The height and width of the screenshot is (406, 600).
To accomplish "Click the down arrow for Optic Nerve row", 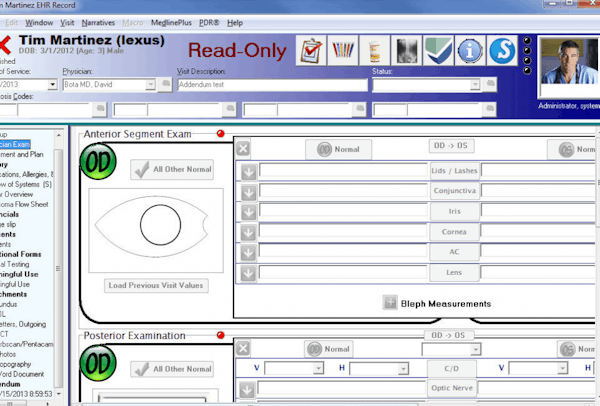I will (x=247, y=390).
